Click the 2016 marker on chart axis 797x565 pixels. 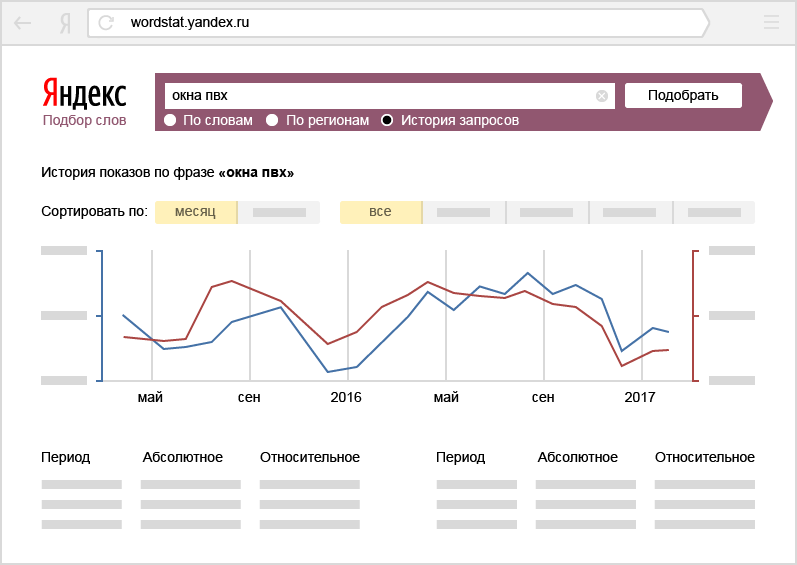346,397
